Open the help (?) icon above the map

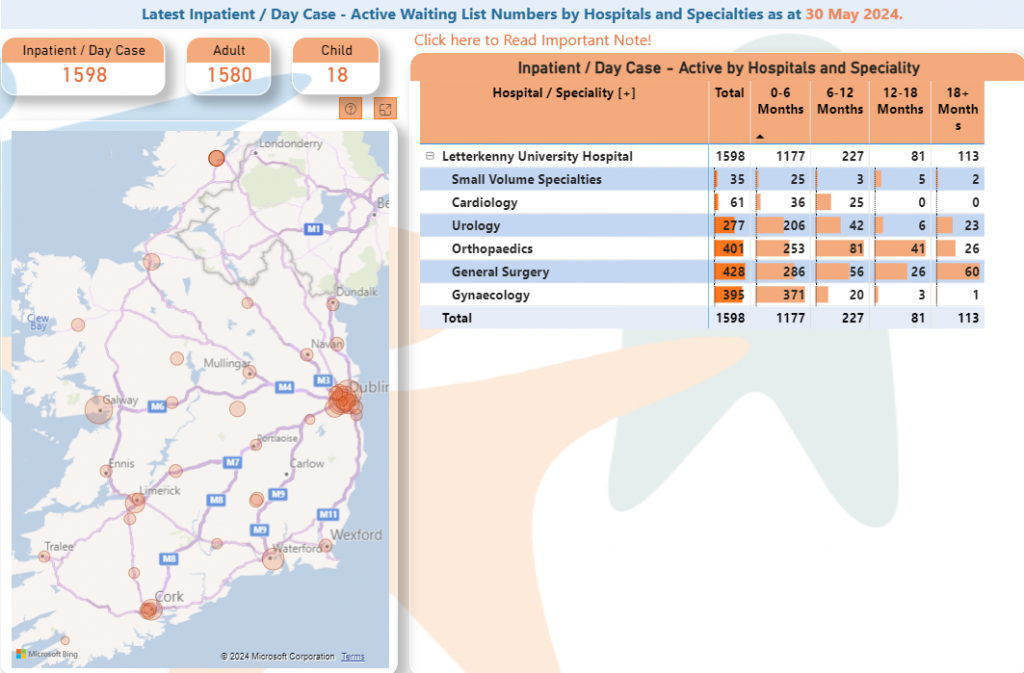pos(350,108)
